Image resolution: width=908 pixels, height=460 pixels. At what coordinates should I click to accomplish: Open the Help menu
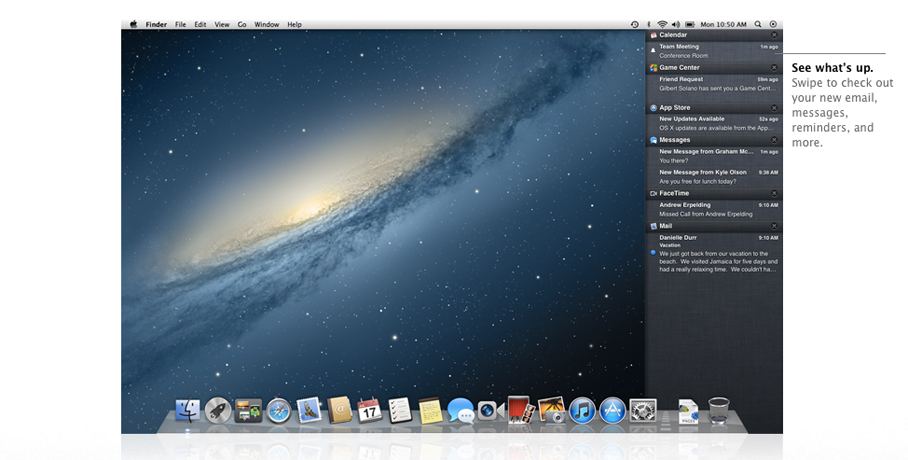[x=294, y=24]
